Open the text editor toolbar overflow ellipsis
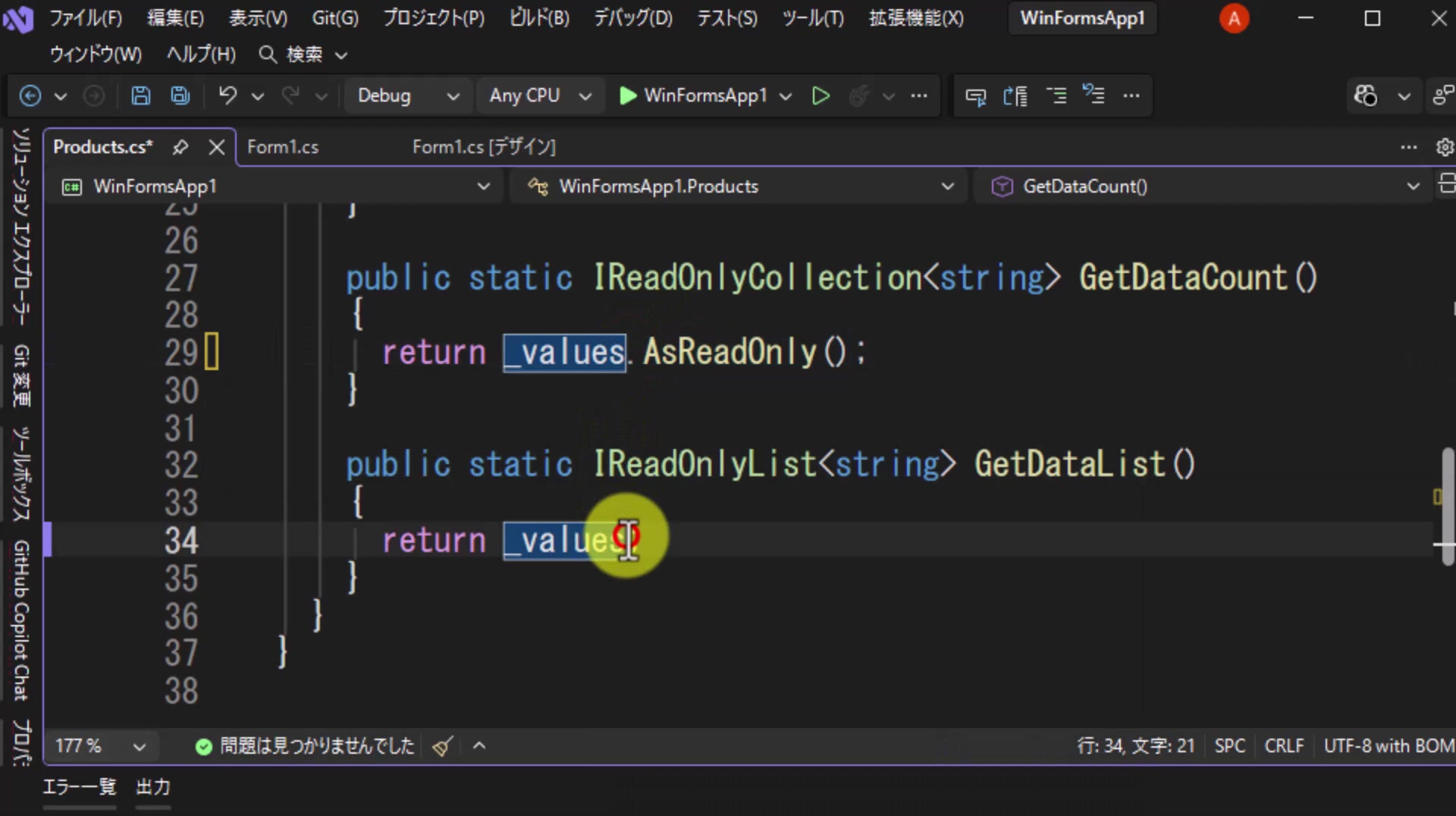This screenshot has height=816, width=1456. [x=1131, y=96]
